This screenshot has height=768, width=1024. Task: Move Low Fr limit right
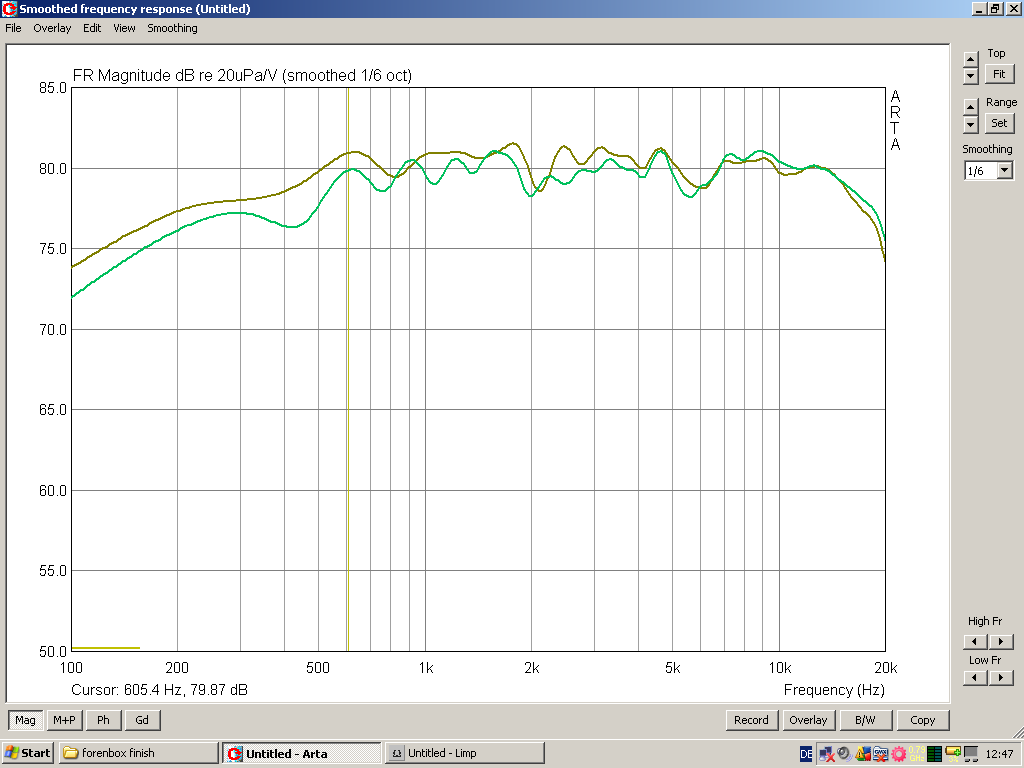[1000, 678]
